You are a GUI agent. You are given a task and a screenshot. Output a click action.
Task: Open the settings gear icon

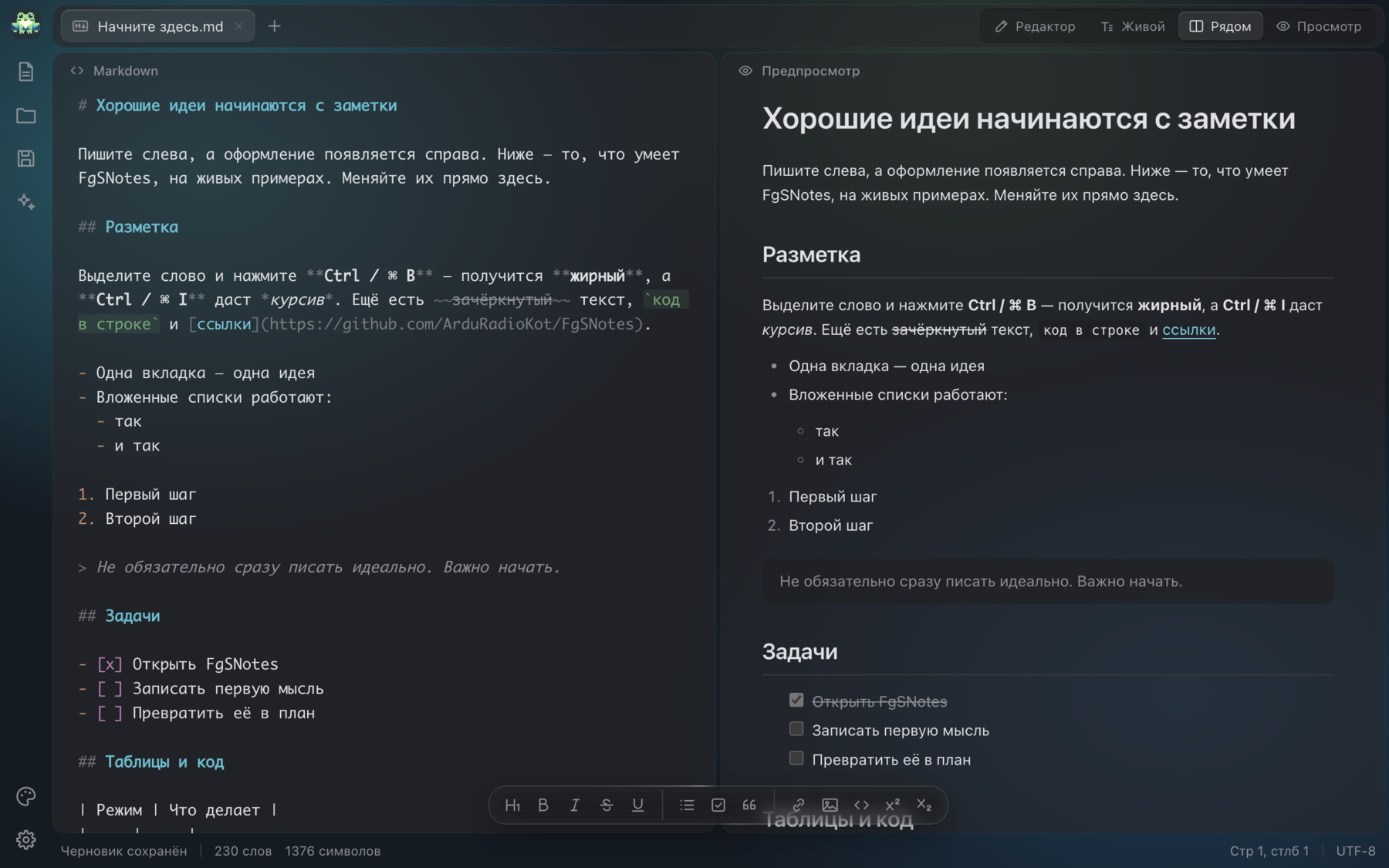pyautogui.click(x=25, y=839)
